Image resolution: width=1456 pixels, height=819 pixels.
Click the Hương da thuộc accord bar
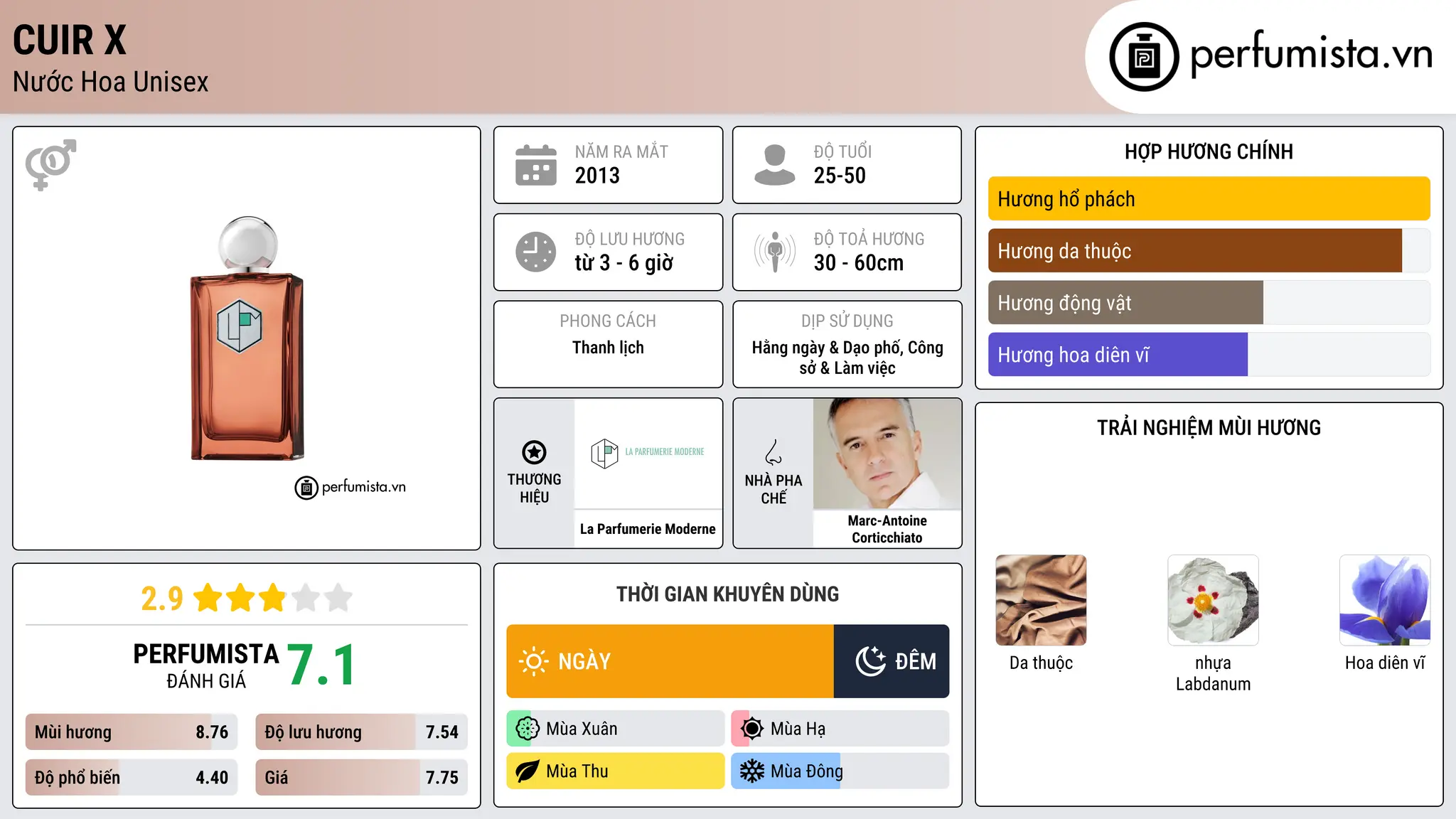tap(1209, 251)
